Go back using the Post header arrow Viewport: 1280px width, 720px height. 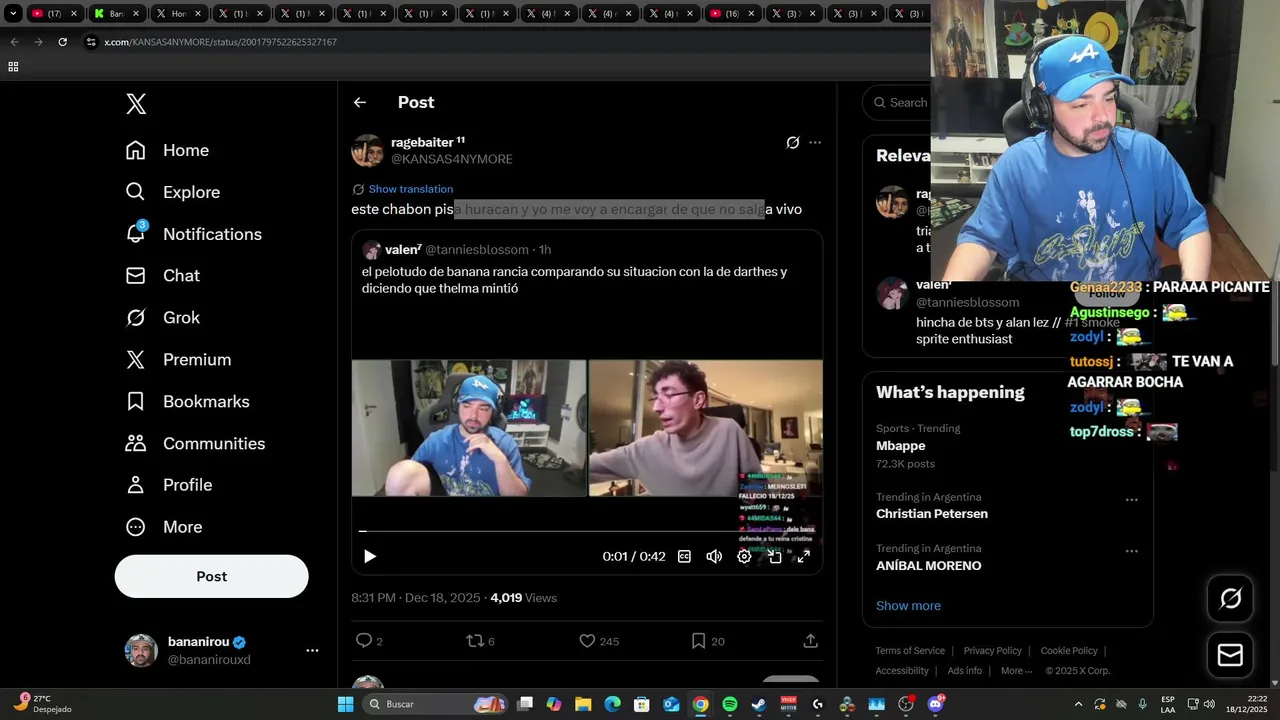click(x=360, y=102)
